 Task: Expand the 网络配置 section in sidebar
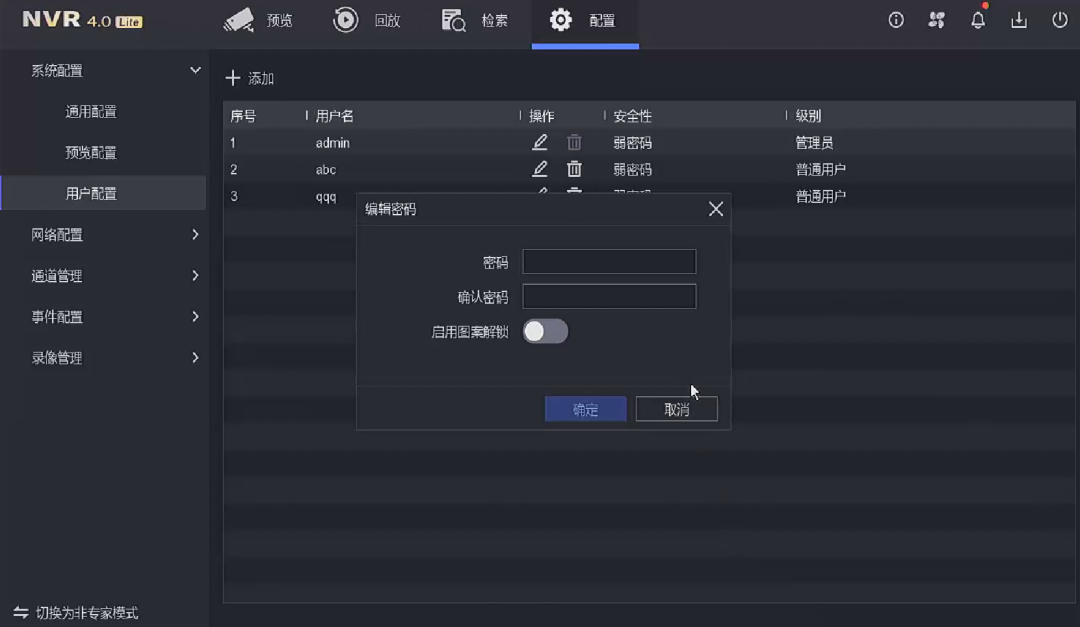pos(105,235)
